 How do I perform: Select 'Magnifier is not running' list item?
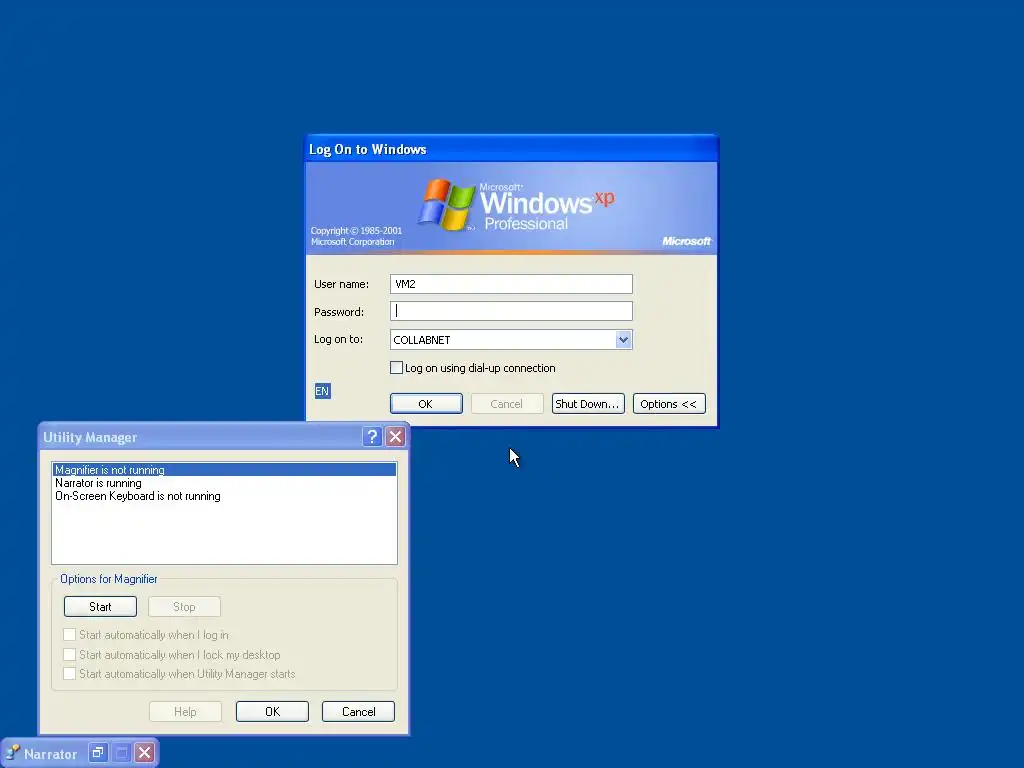tap(225, 470)
